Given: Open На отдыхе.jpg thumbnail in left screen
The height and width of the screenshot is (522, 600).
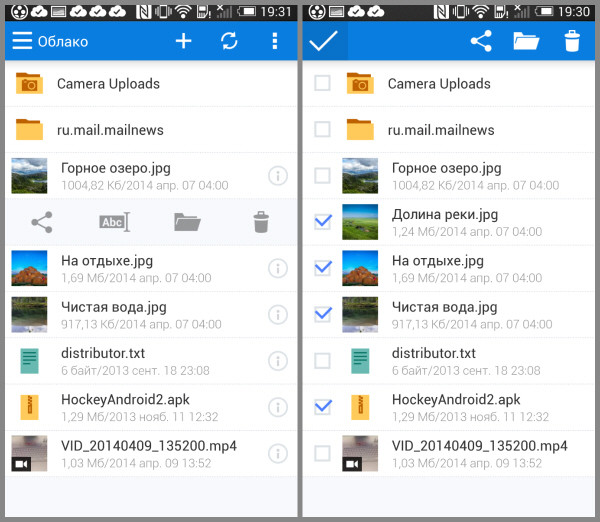Looking at the screenshot, I should click(x=29, y=268).
